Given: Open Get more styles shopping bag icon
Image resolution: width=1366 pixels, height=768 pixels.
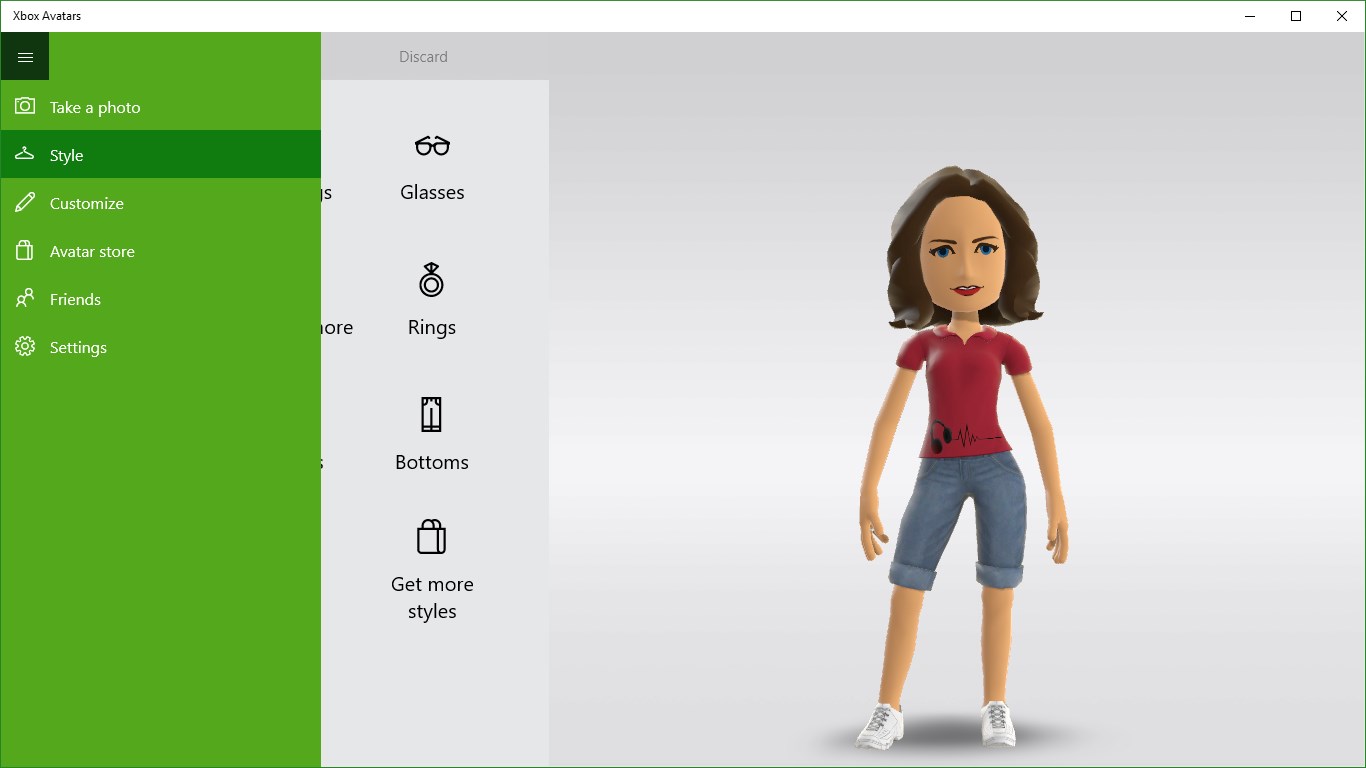Looking at the screenshot, I should [x=432, y=536].
